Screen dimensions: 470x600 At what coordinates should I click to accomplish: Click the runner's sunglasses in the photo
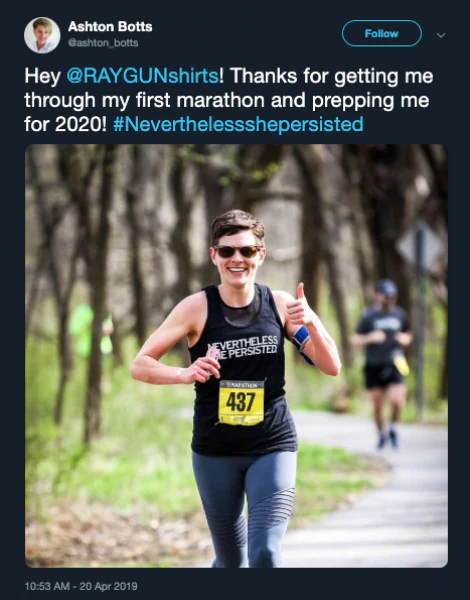(x=237, y=251)
